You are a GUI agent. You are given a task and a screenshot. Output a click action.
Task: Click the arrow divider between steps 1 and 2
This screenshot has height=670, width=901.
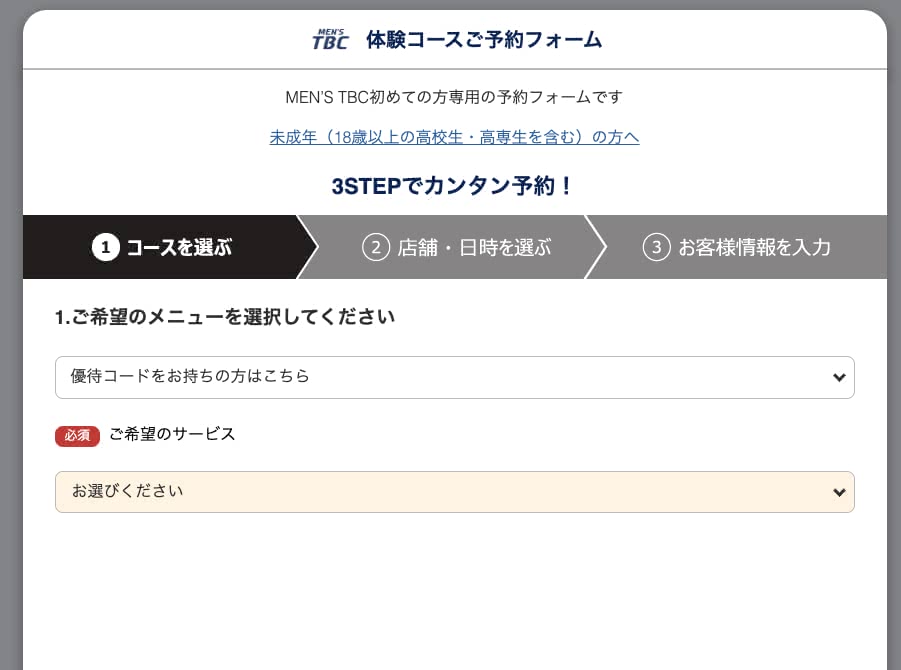(307, 247)
